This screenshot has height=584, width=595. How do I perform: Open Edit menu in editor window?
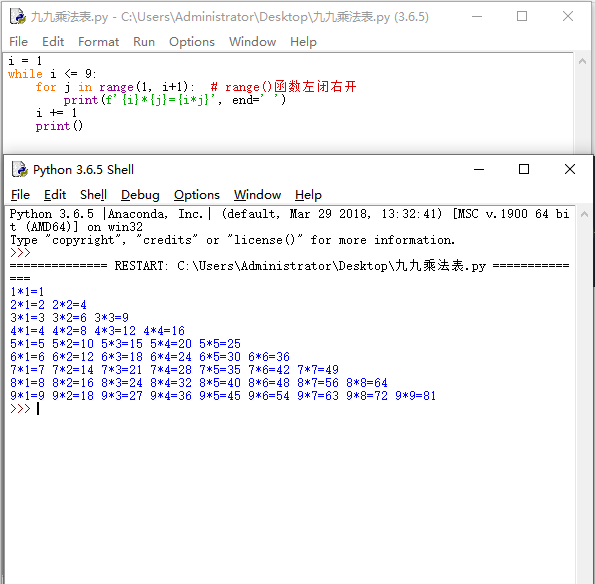coord(53,41)
